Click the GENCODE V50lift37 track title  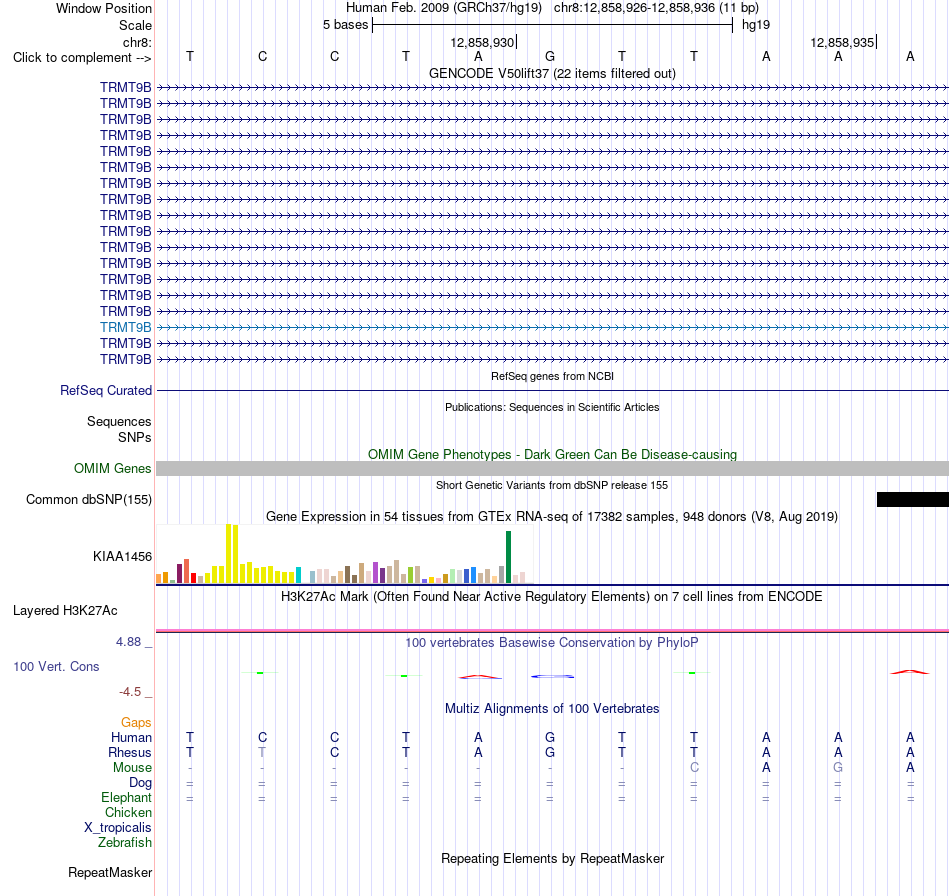coord(552,73)
